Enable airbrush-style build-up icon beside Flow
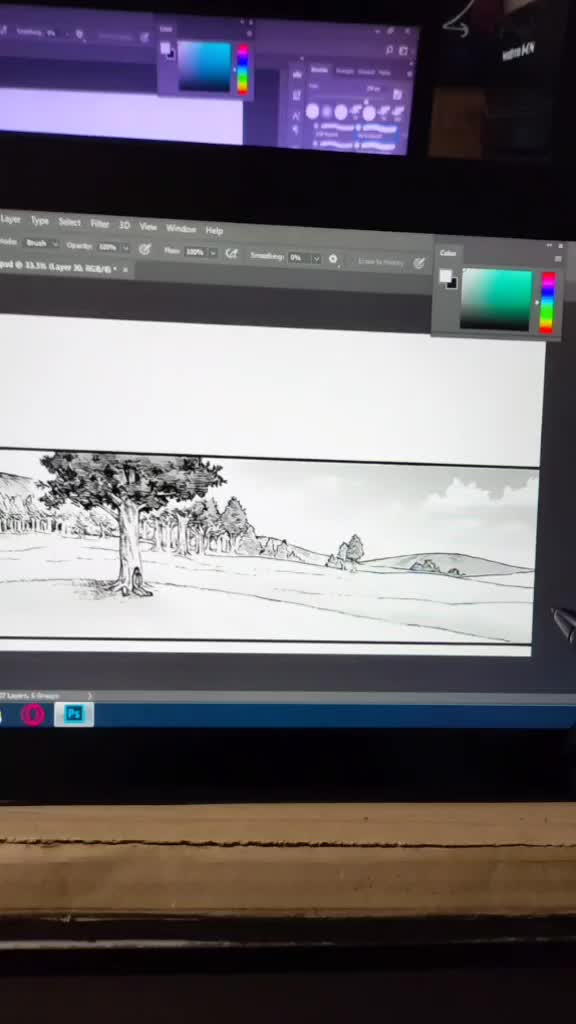Viewport: 576px width, 1024px height. pos(231,253)
